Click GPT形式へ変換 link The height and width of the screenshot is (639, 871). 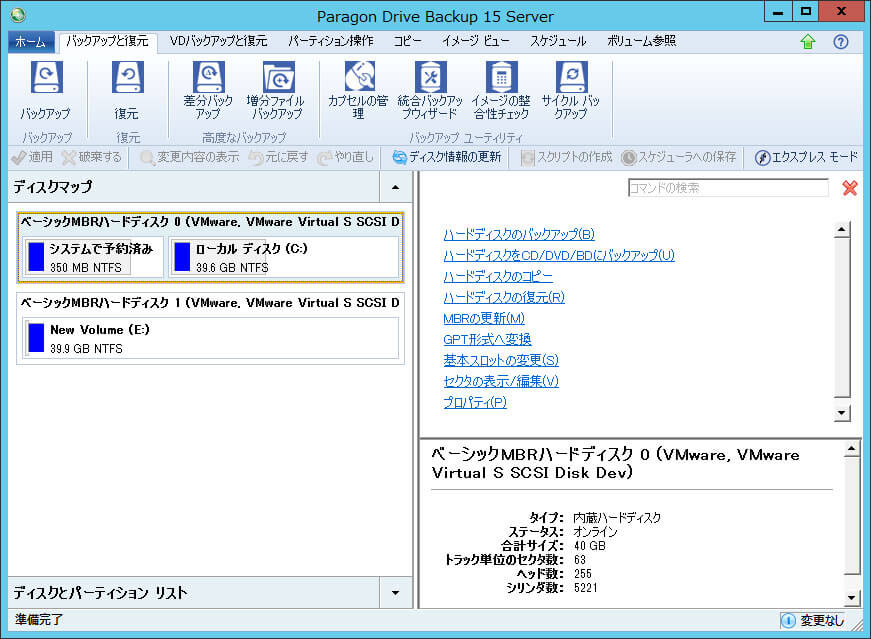pyautogui.click(x=487, y=340)
